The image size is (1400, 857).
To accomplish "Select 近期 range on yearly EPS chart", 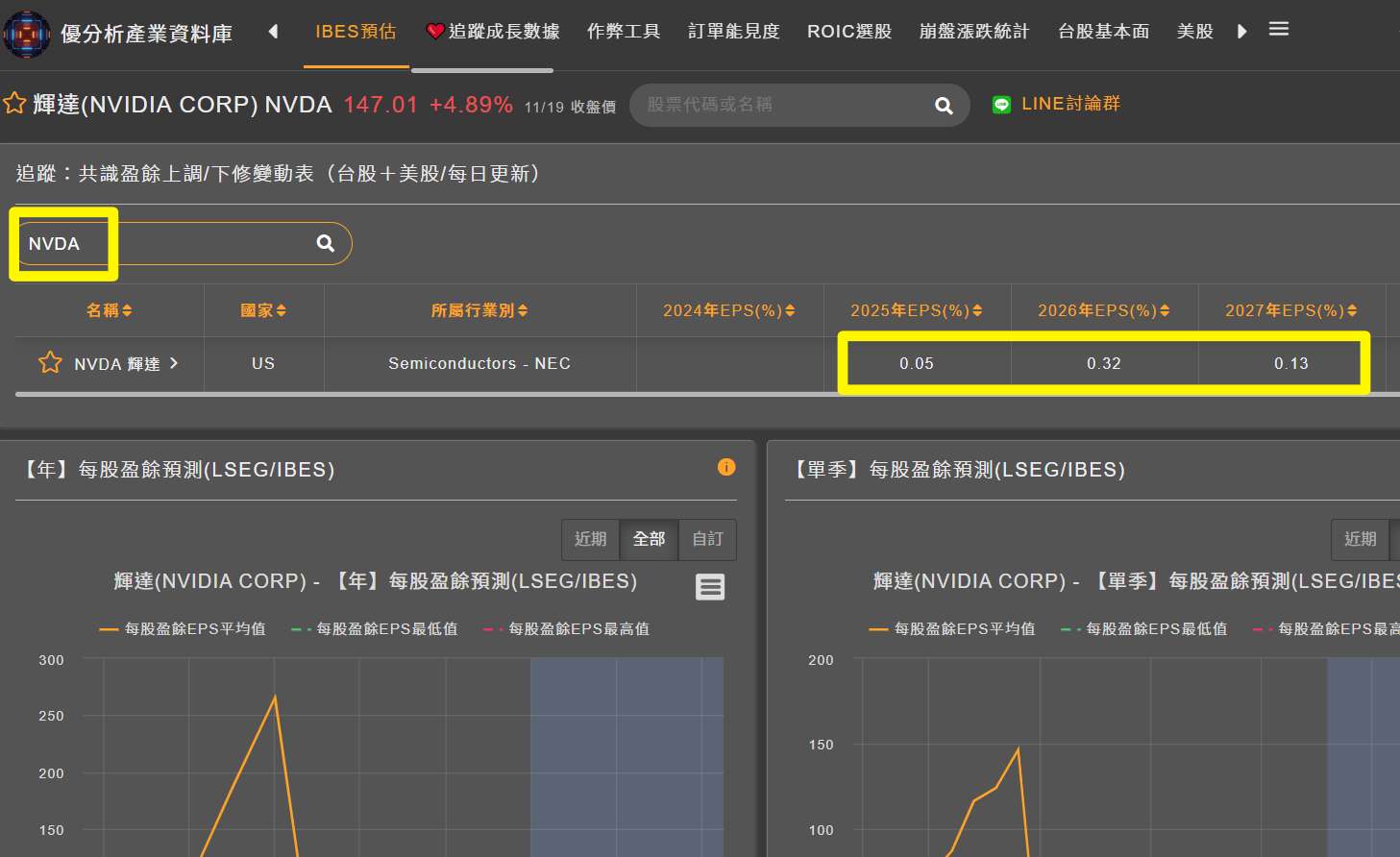I will tap(591, 539).
